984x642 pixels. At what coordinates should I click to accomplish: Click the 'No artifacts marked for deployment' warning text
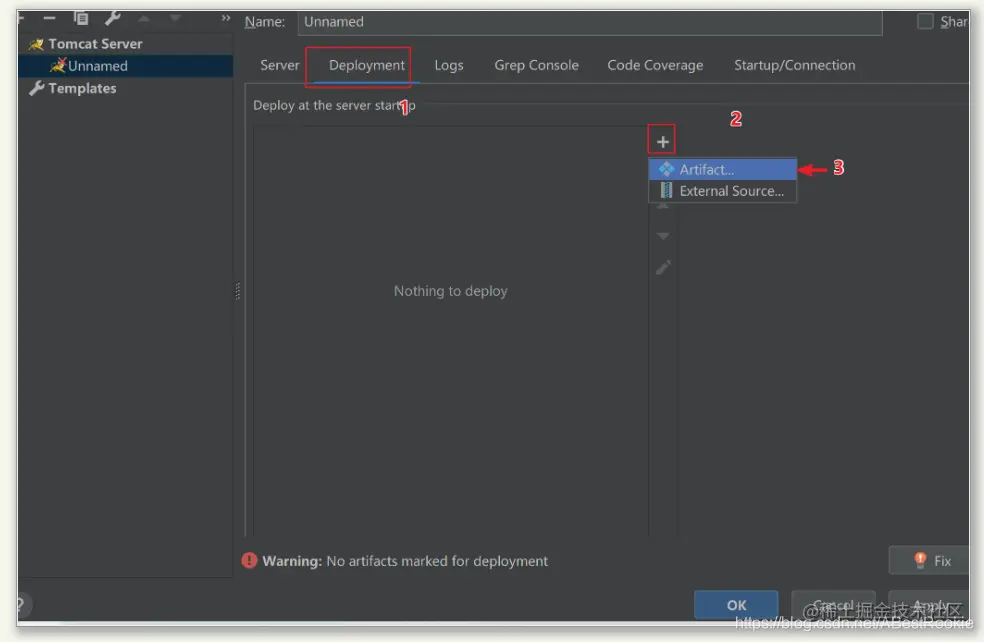pyautogui.click(x=437, y=561)
